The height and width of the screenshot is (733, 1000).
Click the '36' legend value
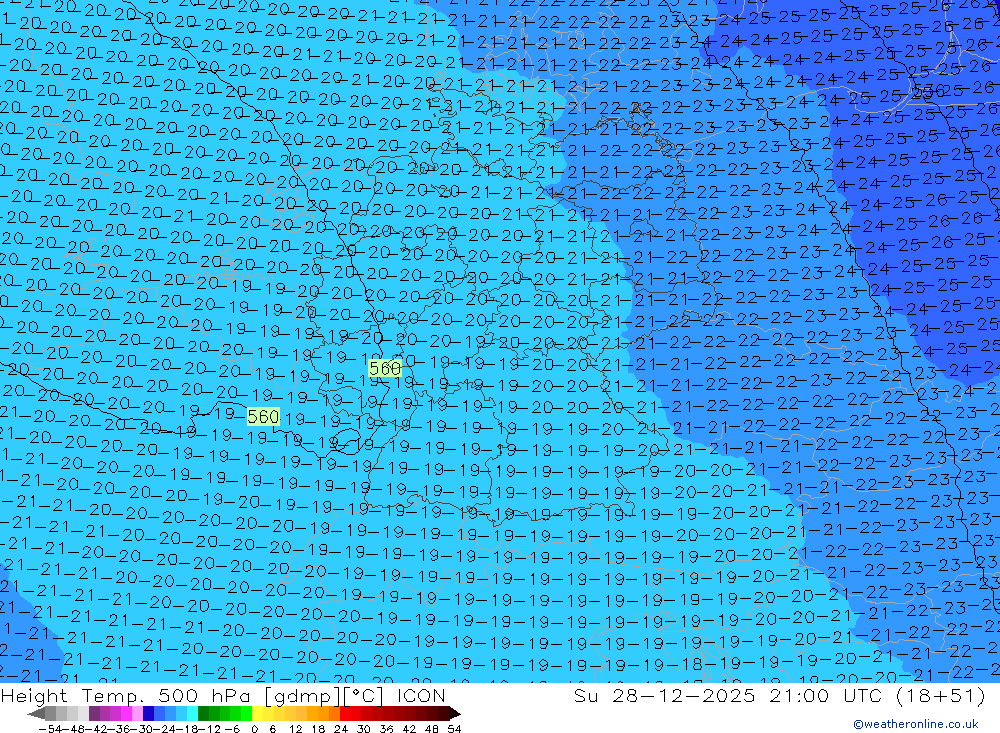pos(386,729)
